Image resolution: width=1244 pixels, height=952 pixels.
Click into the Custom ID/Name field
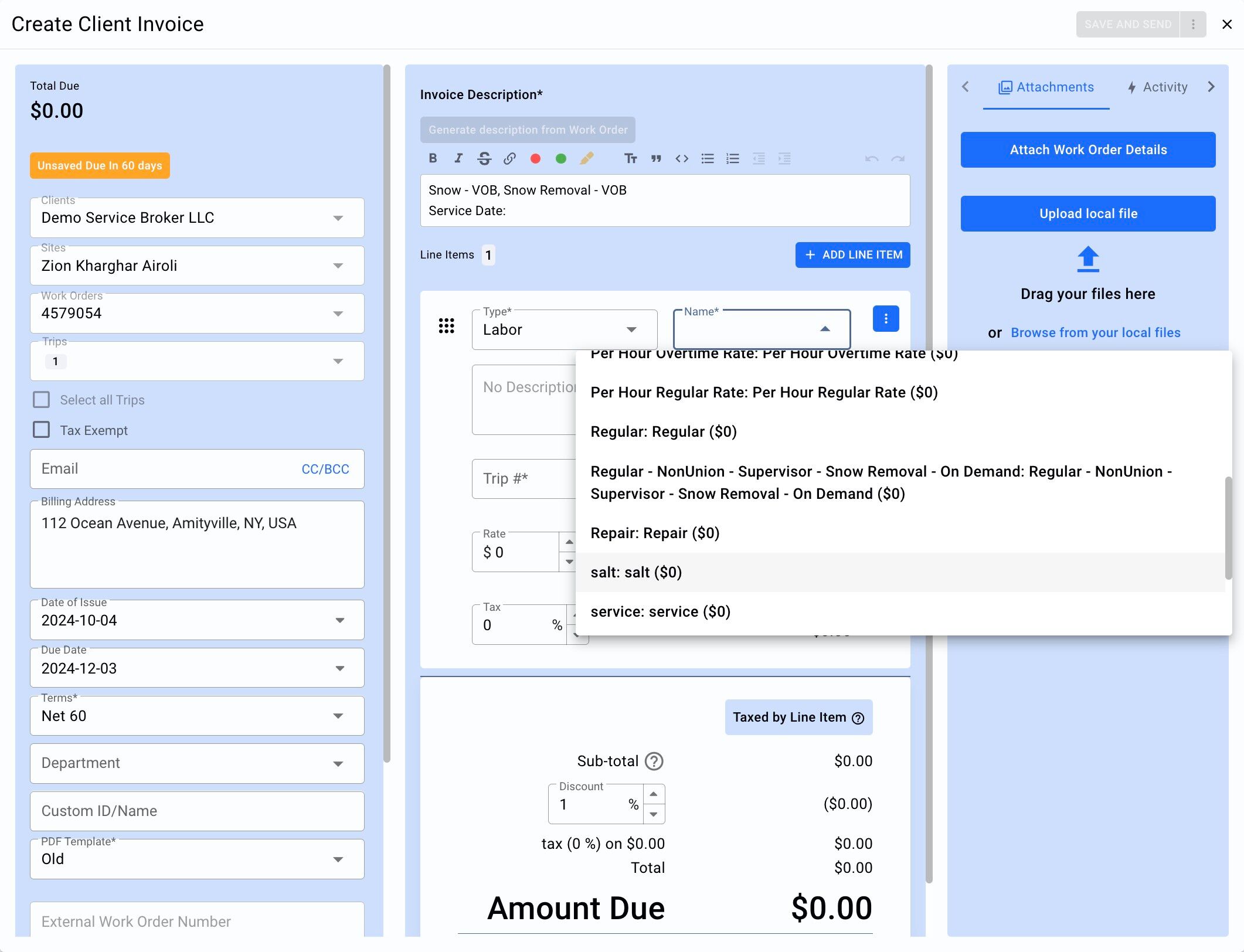click(x=197, y=811)
